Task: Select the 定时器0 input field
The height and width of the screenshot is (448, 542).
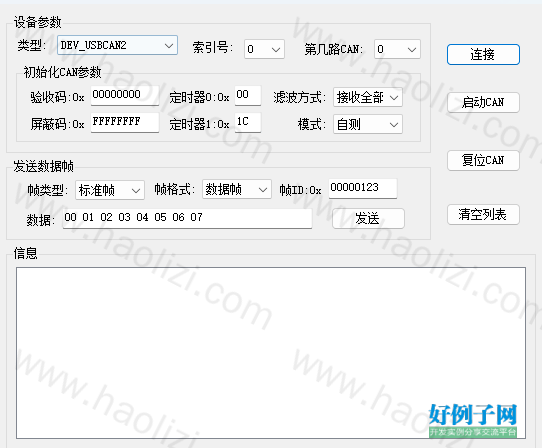Action: (248, 95)
